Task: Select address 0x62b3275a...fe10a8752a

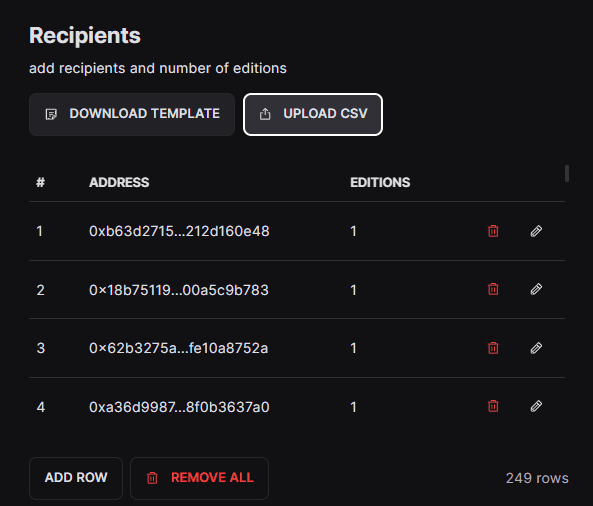Action: pyautogui.click(x=179, y=348)
